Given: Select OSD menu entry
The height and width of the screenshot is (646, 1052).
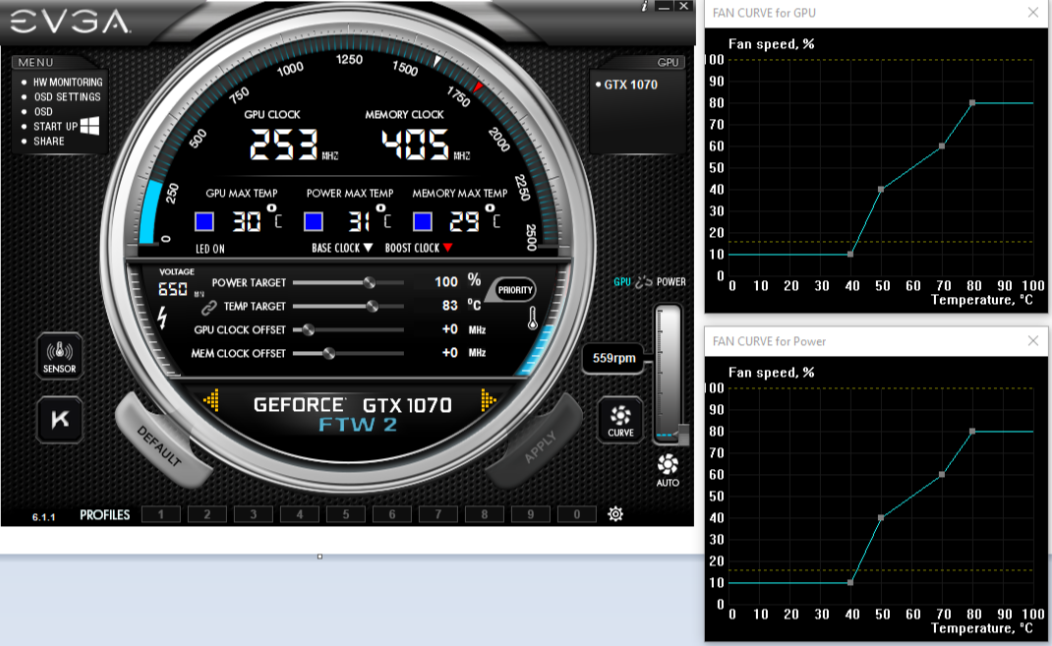Looking at the screenshot, I should pyautogui.click(x=43, y=111).
